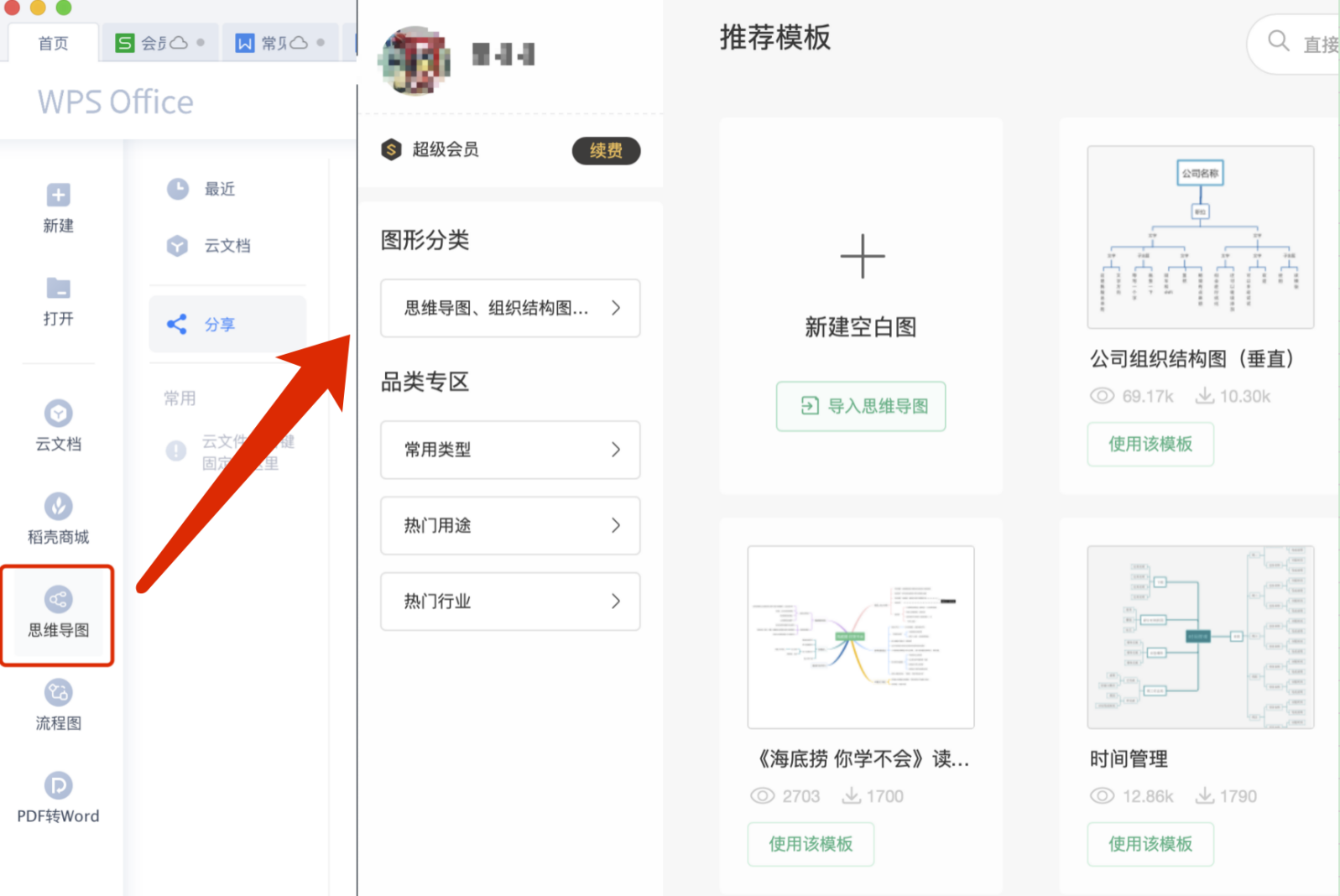The width and height of the screenshot is (1340, 896).
Task: Click views eye icon under 时间管理
Action: (x=1102, y=795)
